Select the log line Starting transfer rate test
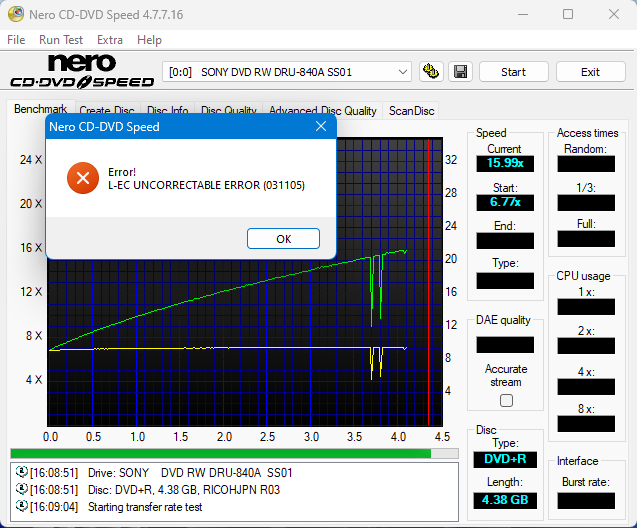 coord(145,507)
